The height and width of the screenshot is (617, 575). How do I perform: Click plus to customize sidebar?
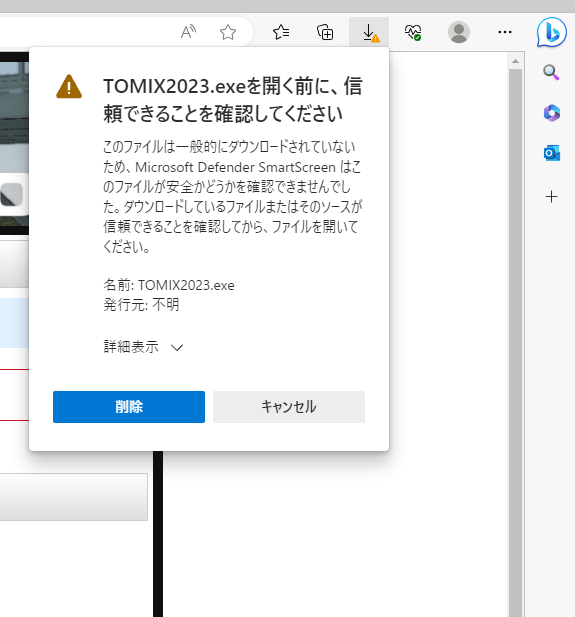[x=552, y=196]
